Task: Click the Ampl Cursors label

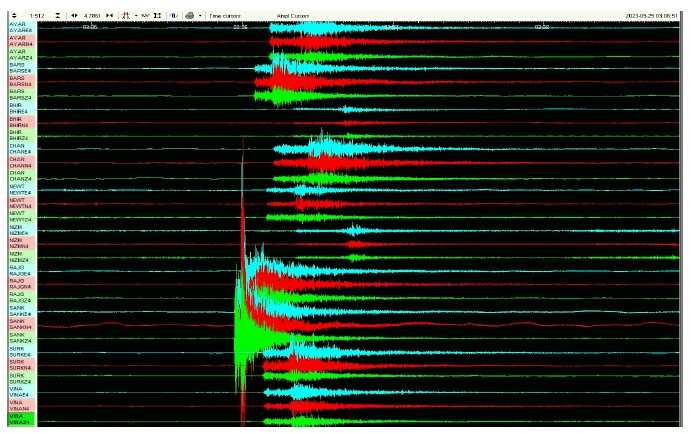Action: click(293, 16)
